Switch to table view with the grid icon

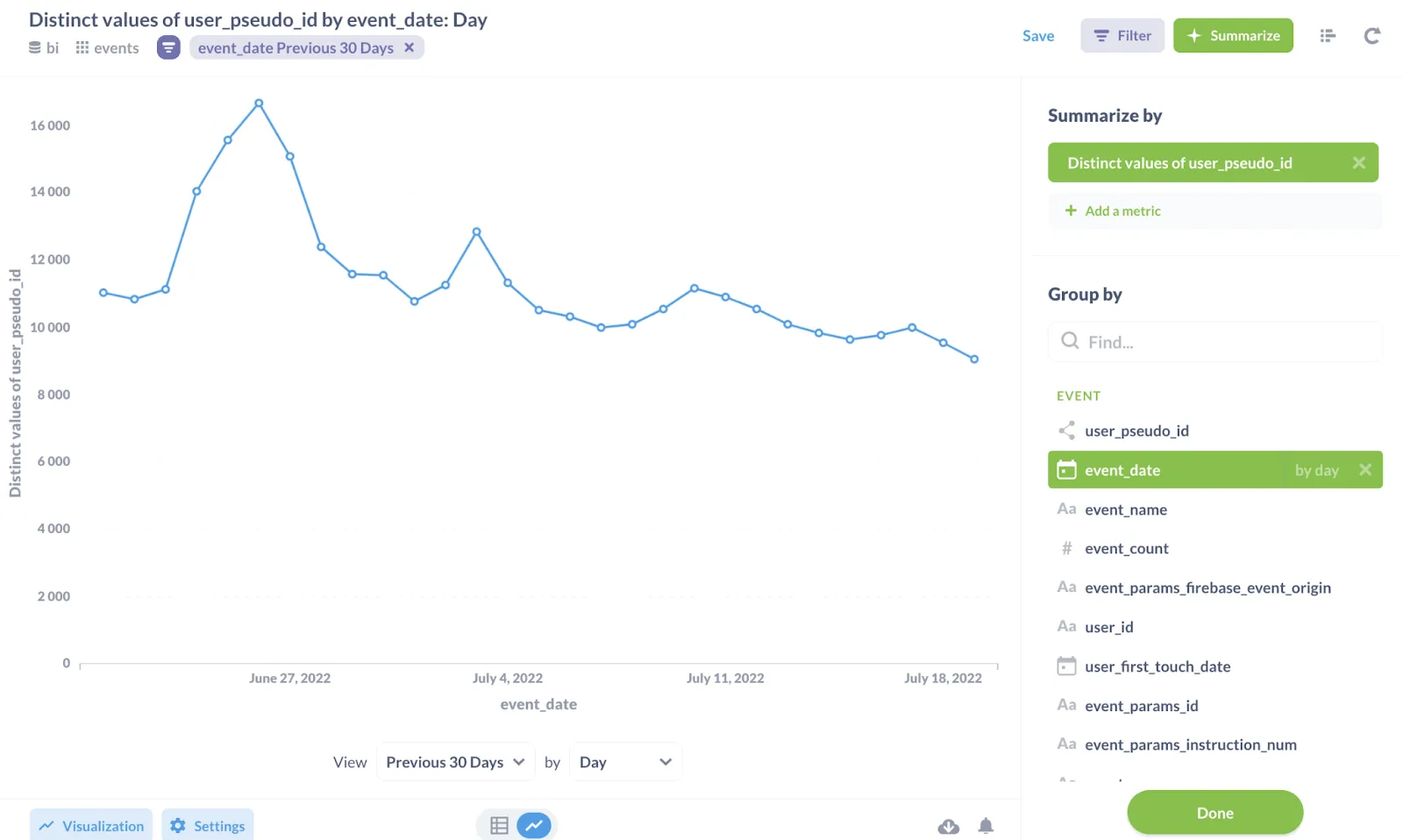pyautogui.click(x=499, y=824)
